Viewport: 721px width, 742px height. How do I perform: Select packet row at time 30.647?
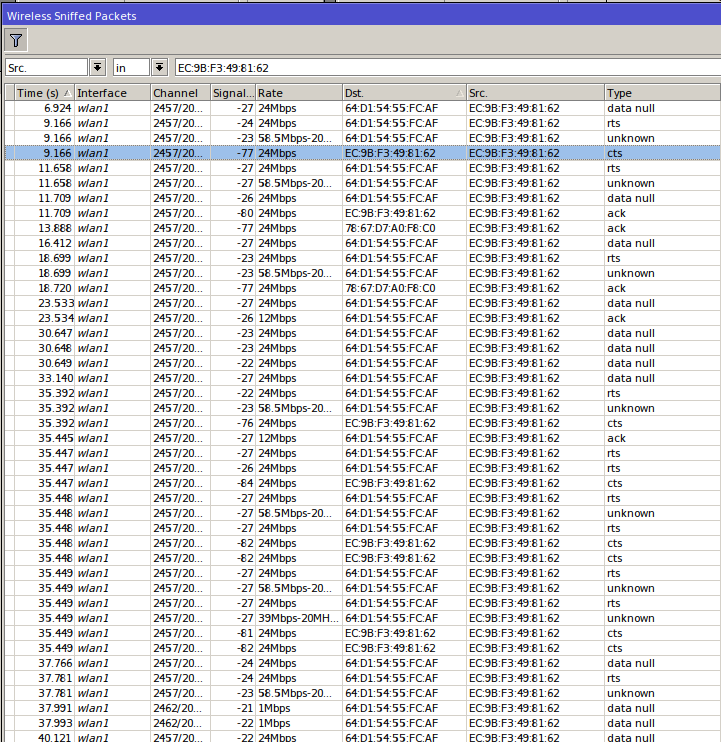[x=363, y=333]
